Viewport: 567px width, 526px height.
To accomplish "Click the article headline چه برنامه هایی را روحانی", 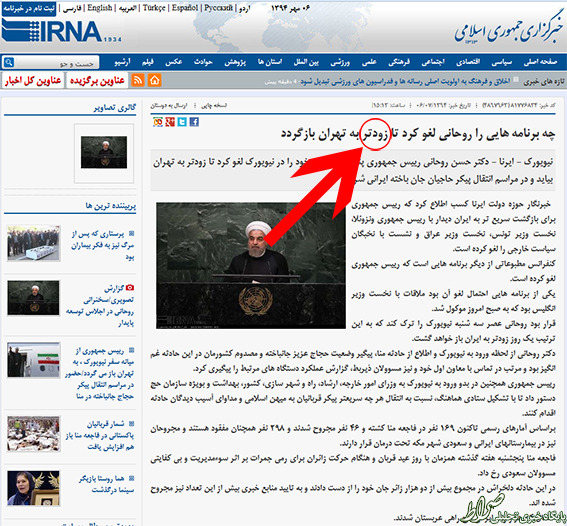I will 418,134.
